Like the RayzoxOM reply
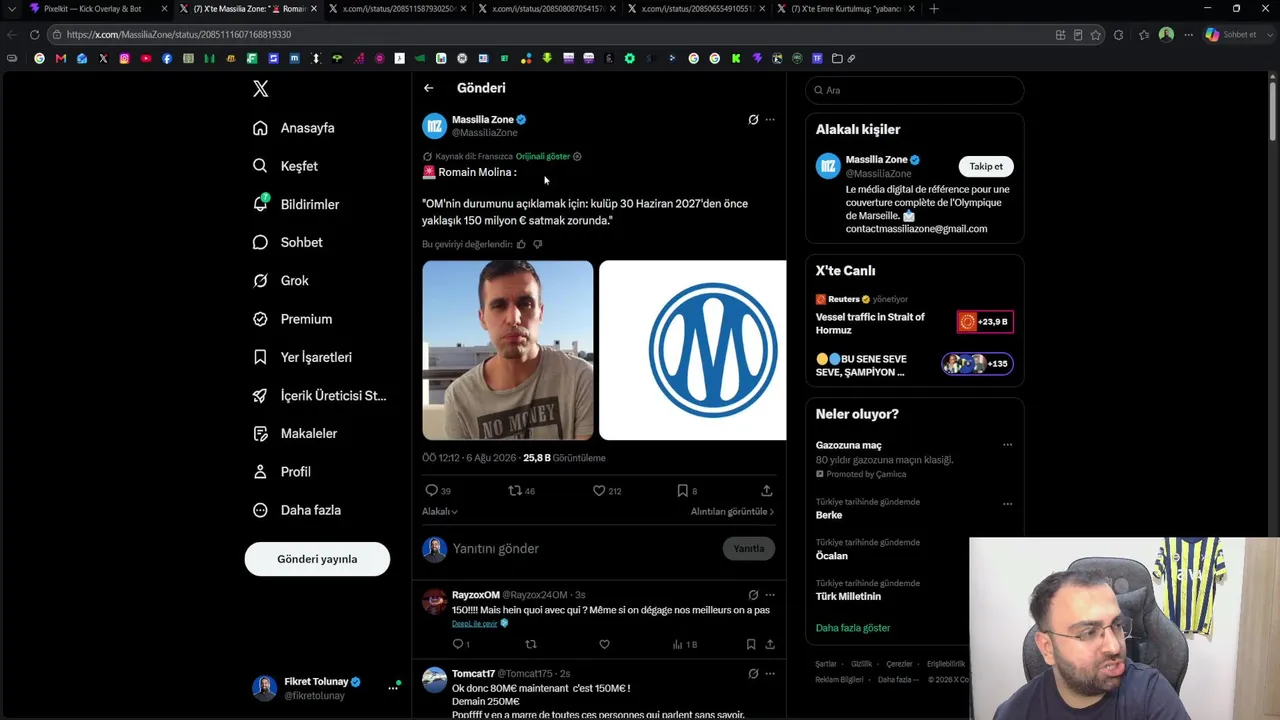The height and width of the screenshot is (720, 1280). click(x=604, y=645)
